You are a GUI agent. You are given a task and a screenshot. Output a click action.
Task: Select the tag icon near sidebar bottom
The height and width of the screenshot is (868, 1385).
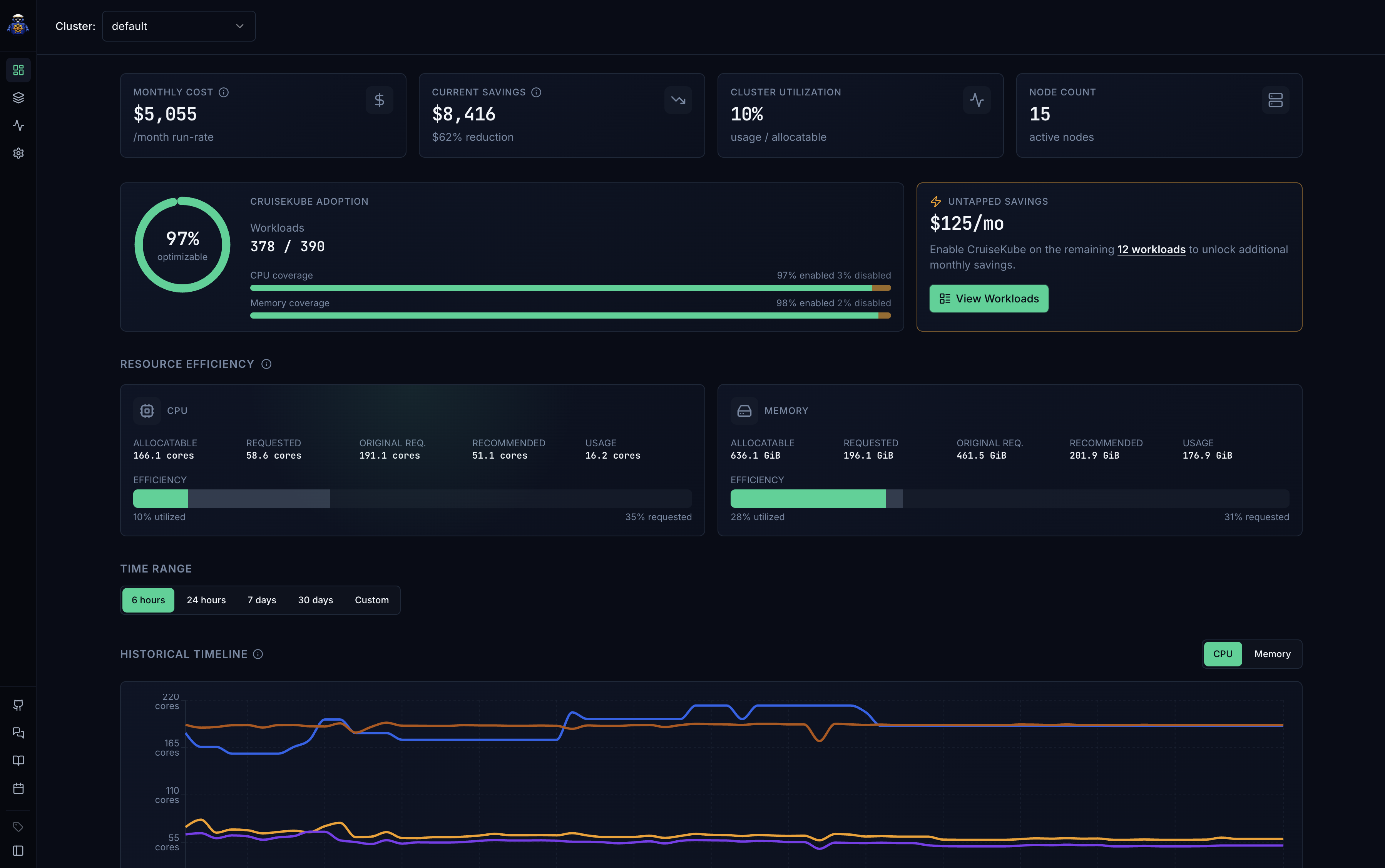[x=18, y=826]
